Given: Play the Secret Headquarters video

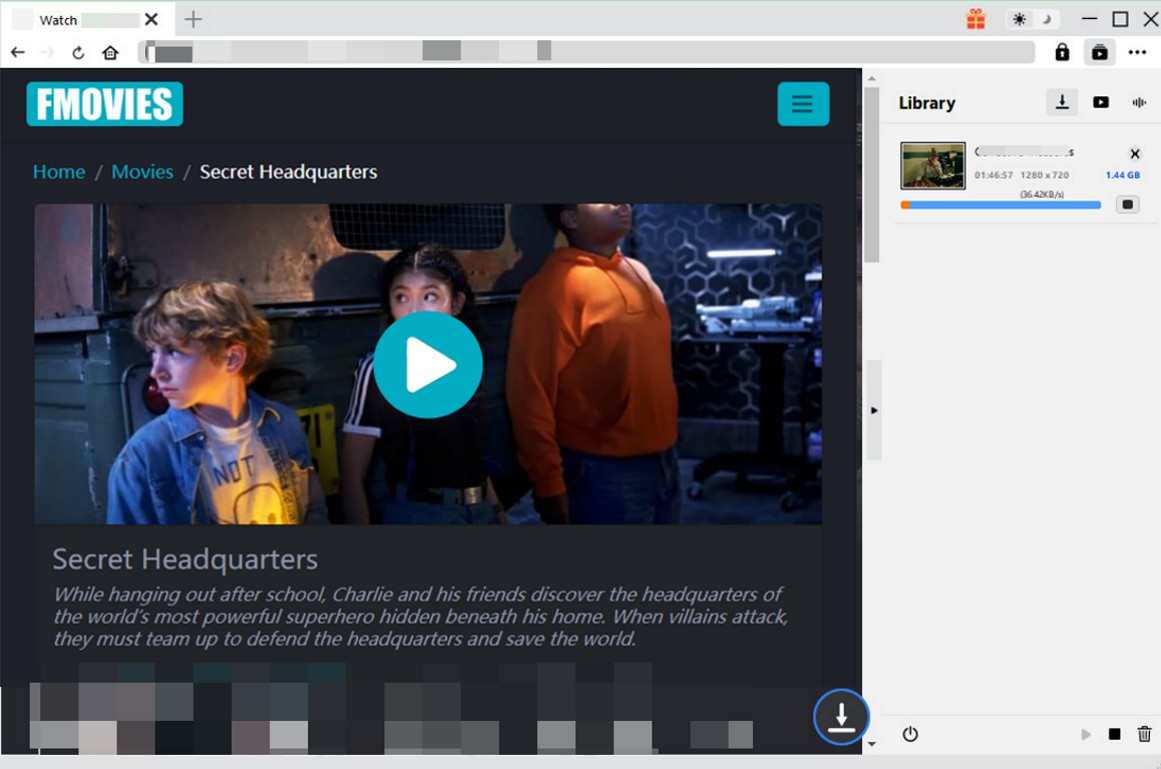Looking at the screenshot, I should 428,365.
